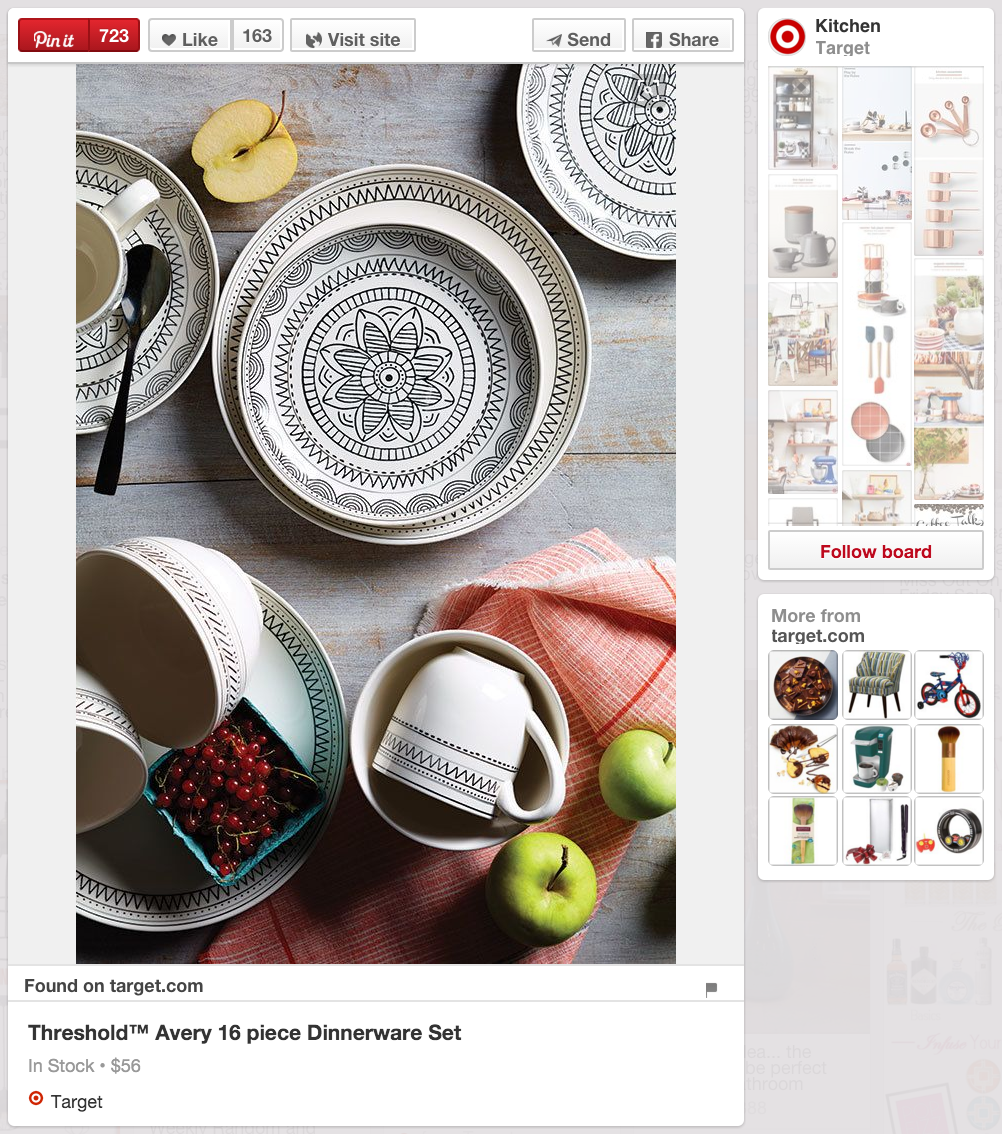
Task: Click the small Target icon under price
Action: tap(35, 1099)
